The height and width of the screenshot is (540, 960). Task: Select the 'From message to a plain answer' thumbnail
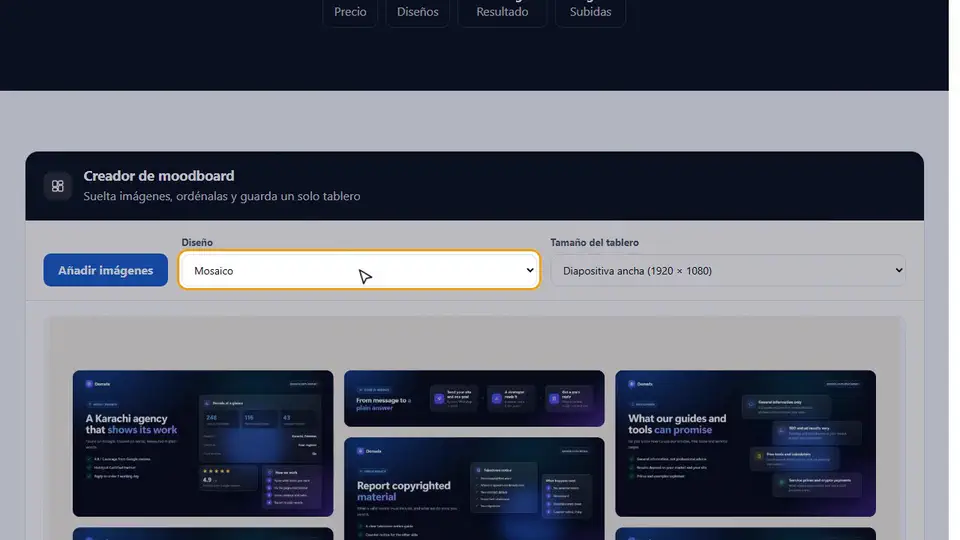(x=474, y=399)
